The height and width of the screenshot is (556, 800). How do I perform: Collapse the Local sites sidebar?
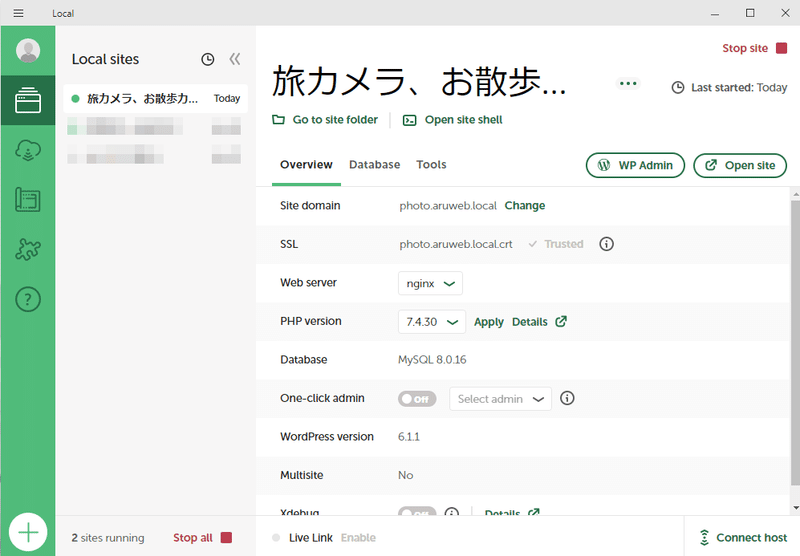235,59
